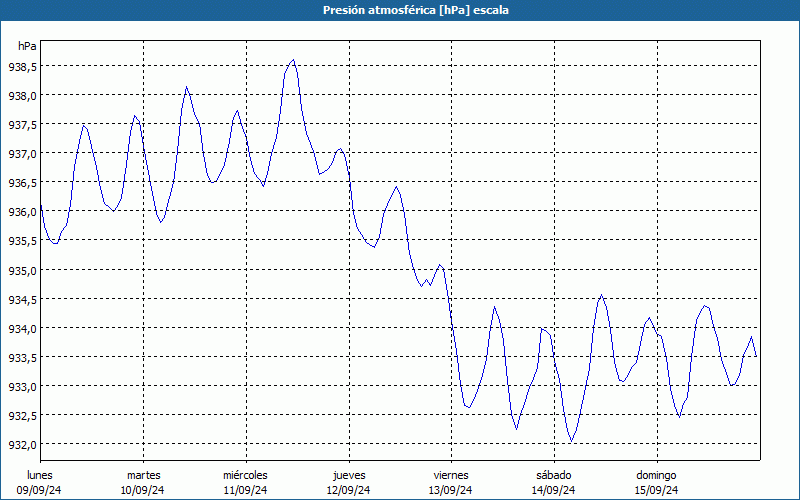The width and height of the screenshot is (800, 500).
Task: Click the 'martes' day label
Action: pyautogui.click(x=143, y=475)
